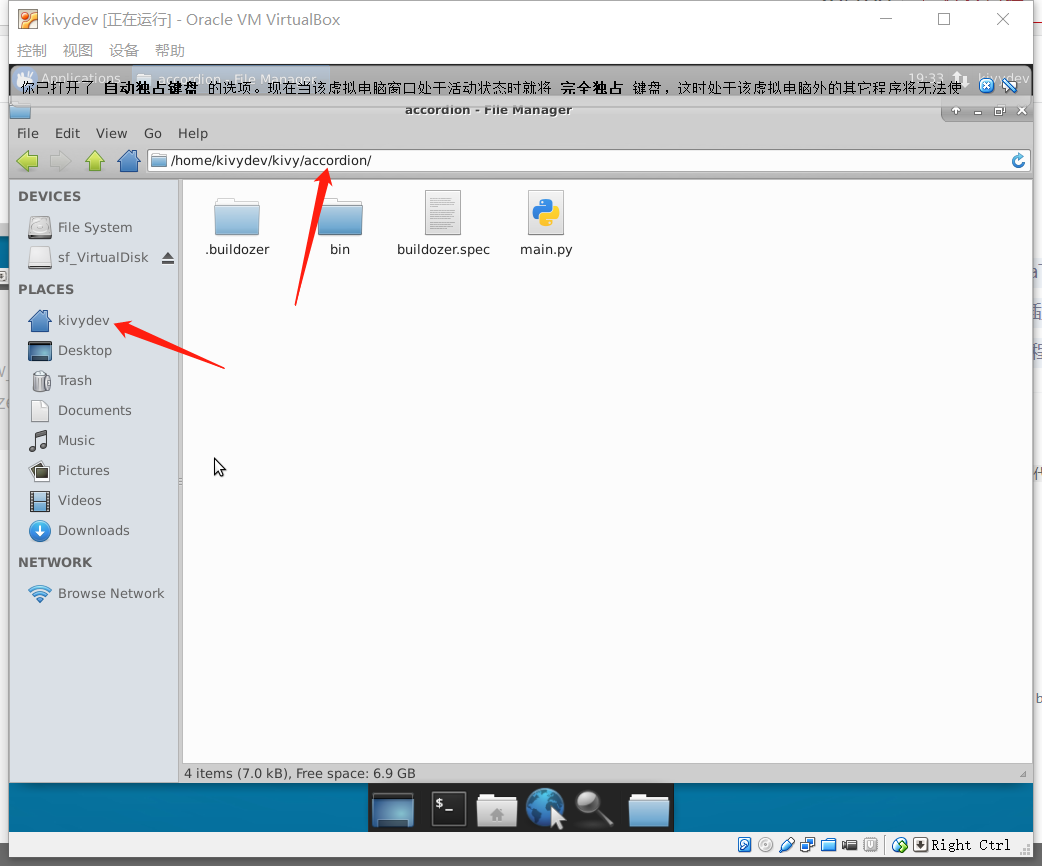Launch terminal emulator from dock

click(449, 808)
